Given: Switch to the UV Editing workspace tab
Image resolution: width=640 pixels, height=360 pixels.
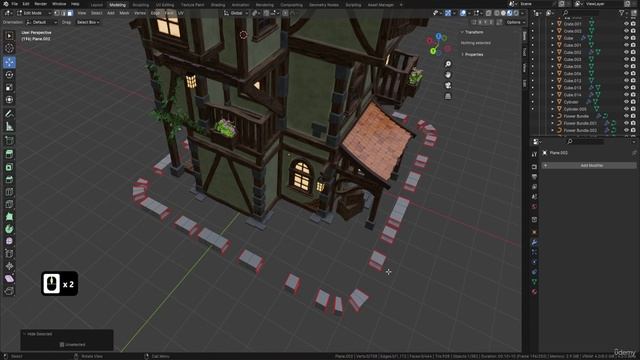Looking at the screenshot, I should 165,5.
